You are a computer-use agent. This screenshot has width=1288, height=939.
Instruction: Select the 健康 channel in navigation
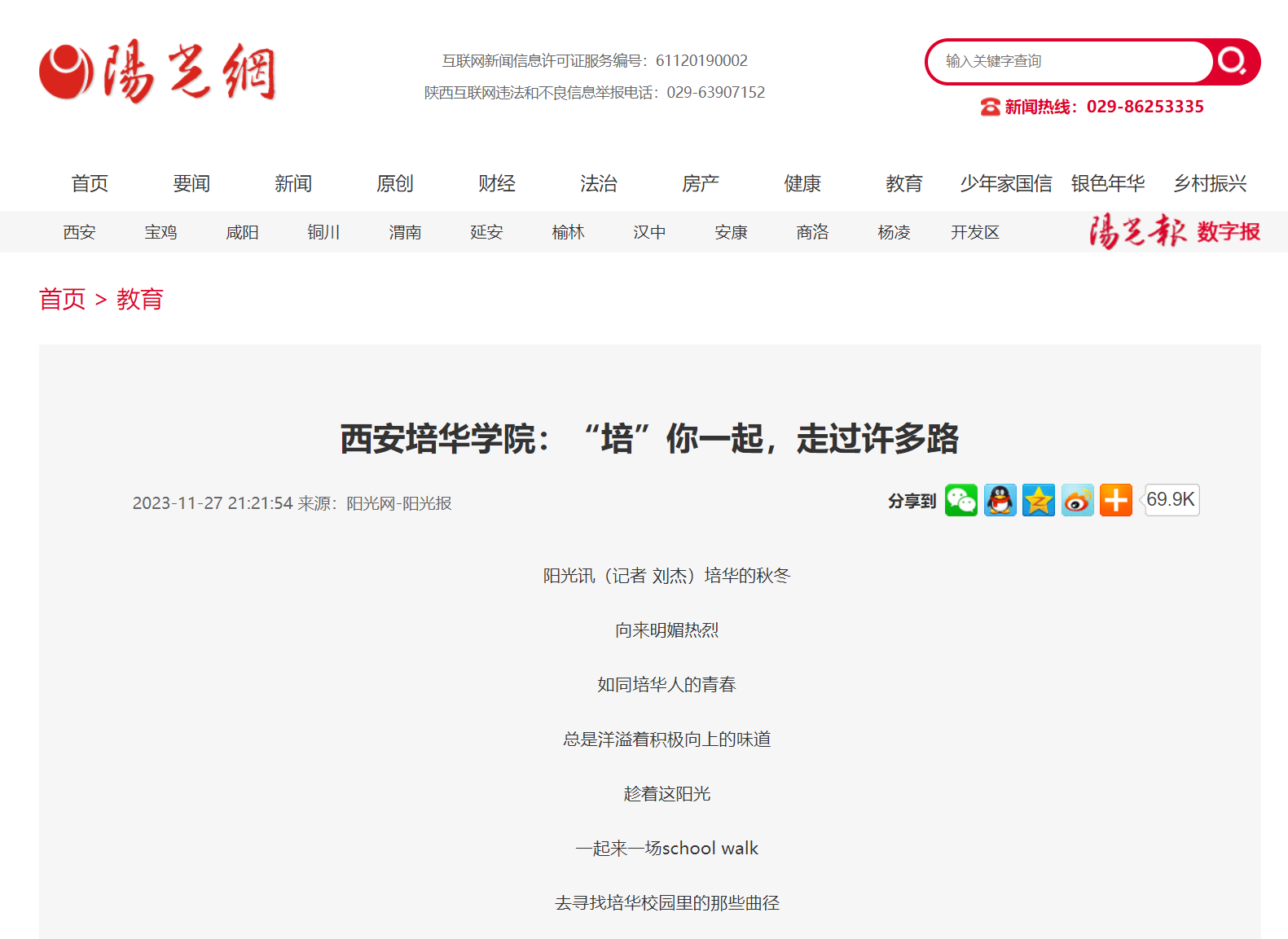802,184
